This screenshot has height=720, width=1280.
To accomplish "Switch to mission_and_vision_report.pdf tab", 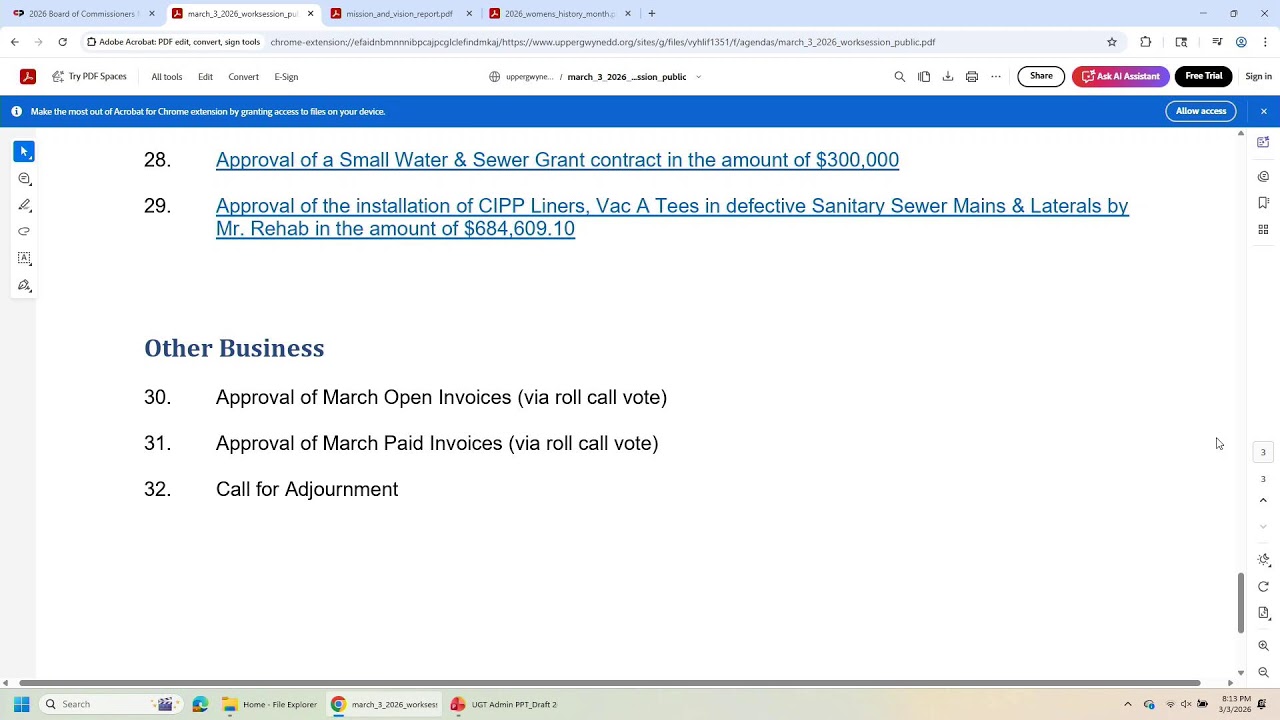I will pos(399,14).
